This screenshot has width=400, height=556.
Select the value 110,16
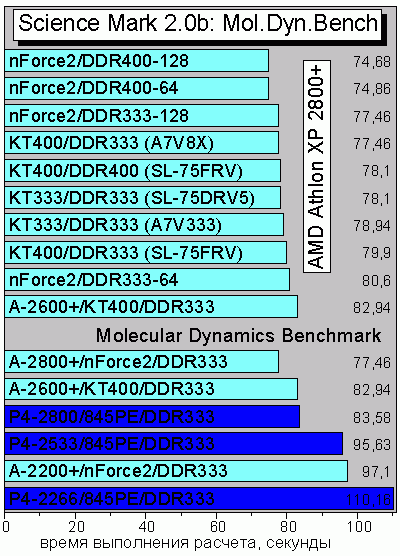click(368, 499)
